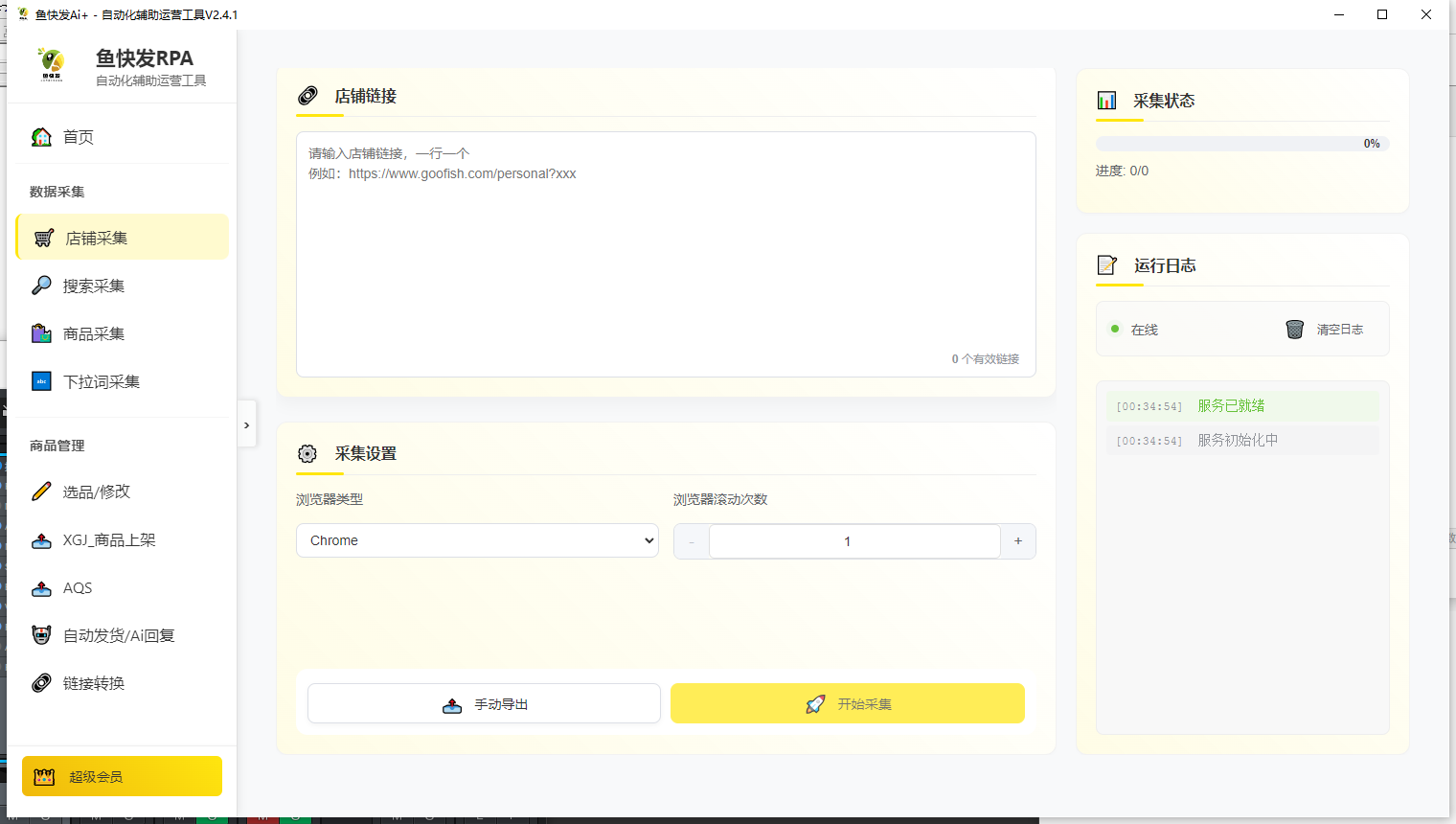
Task: Click the 链接转换 link icon
Action: tap(41, 683)
